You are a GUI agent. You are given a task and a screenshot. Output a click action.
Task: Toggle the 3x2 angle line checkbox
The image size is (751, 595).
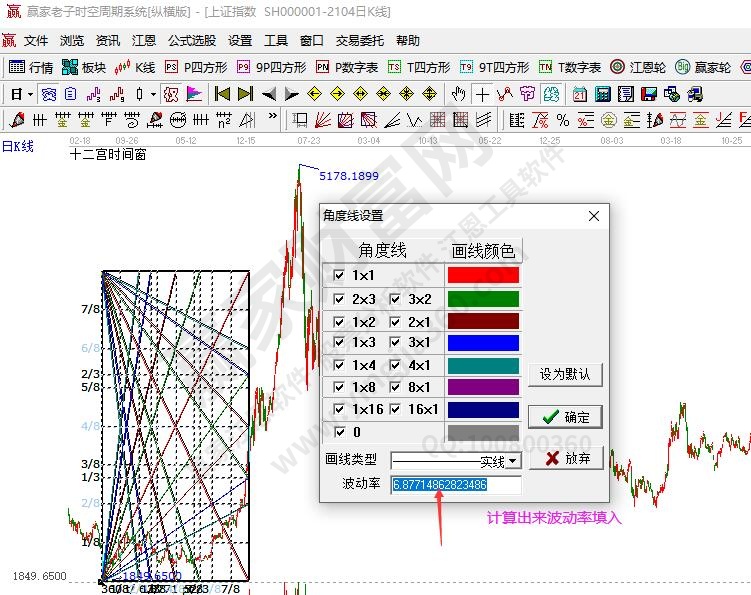tap(395, 299)
